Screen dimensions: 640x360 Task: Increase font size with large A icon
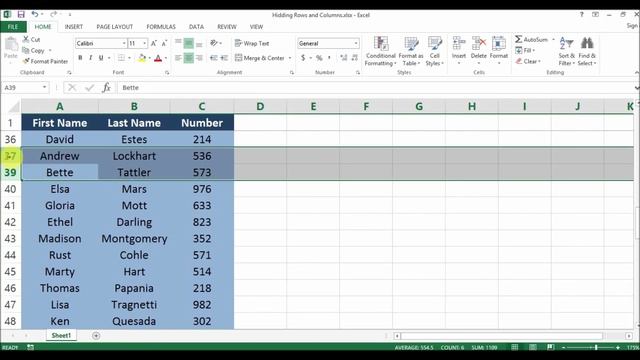pyautogui.click(x=154, y=43)
